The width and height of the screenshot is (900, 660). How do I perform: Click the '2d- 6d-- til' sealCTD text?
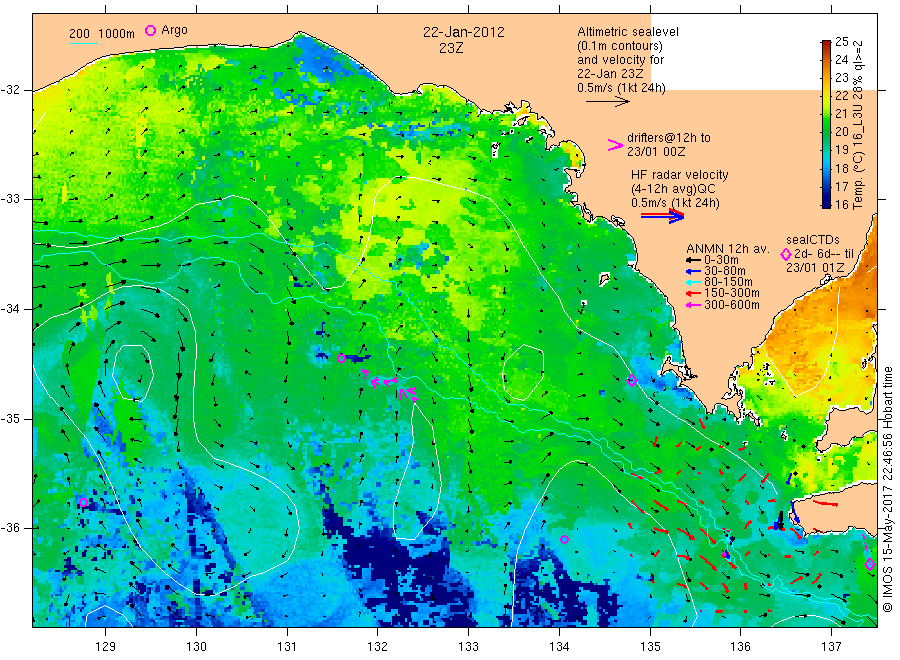(824, 254)
